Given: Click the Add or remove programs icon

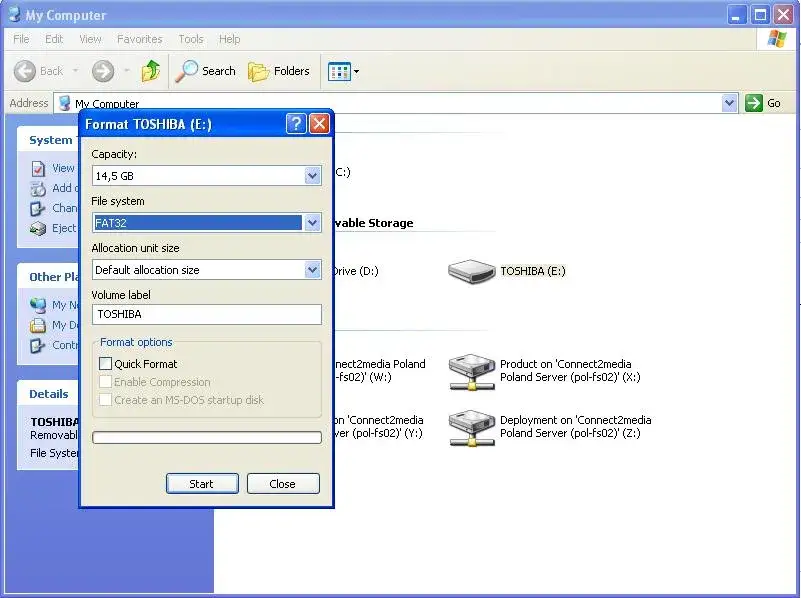Looking at the screenshot, I should (38, 188).
